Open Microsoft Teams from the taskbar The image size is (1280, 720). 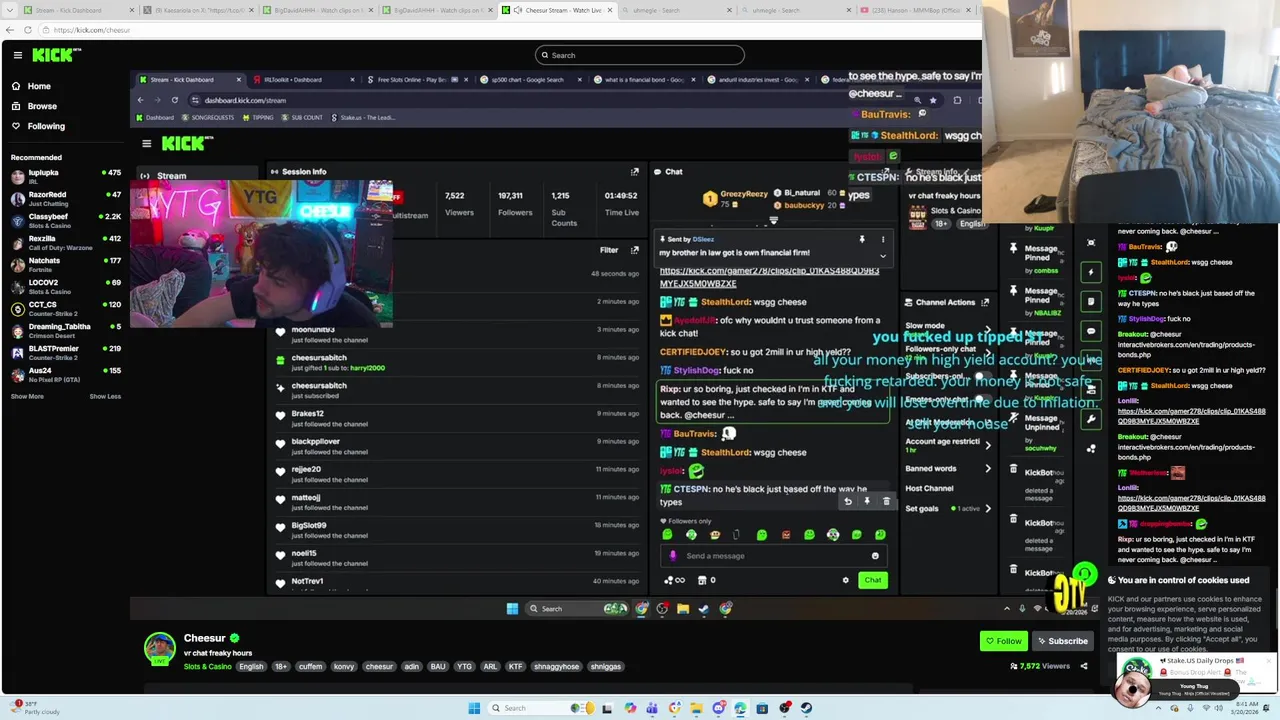point(652,708)
